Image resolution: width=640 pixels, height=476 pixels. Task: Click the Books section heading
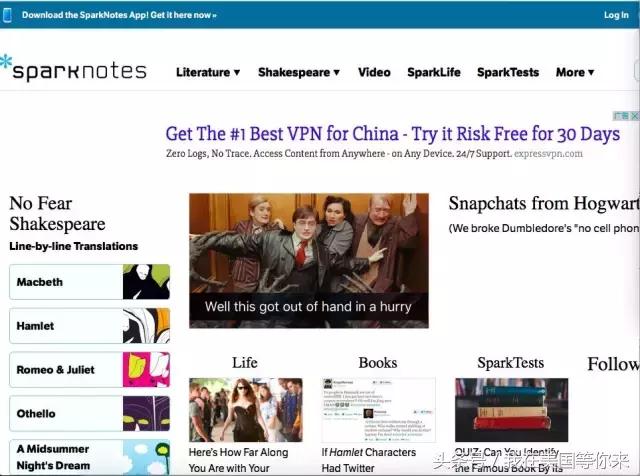point(378,363)
